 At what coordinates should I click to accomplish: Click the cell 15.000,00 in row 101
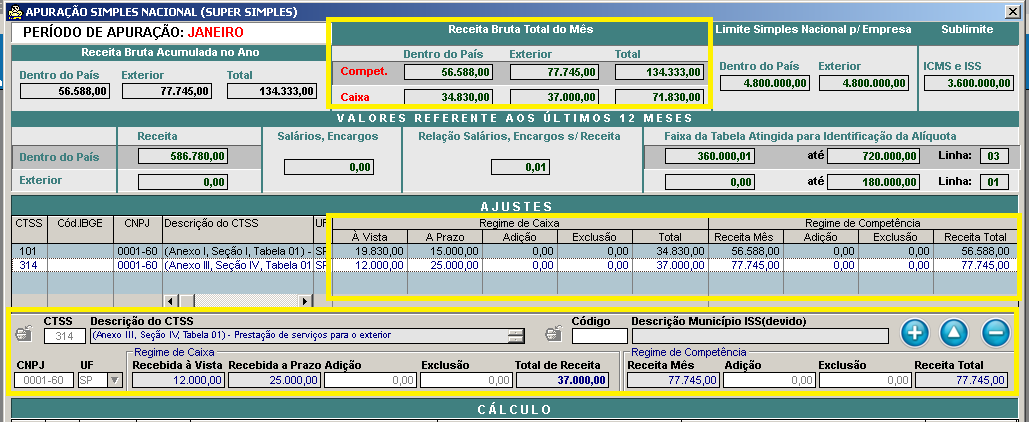445,251
